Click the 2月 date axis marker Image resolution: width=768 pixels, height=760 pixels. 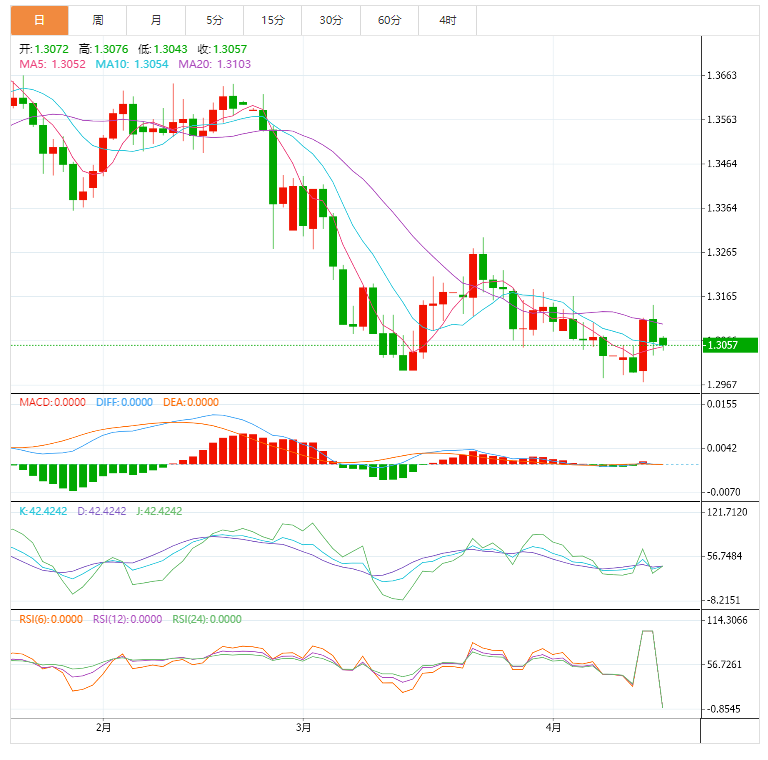[x=103, y=728]
